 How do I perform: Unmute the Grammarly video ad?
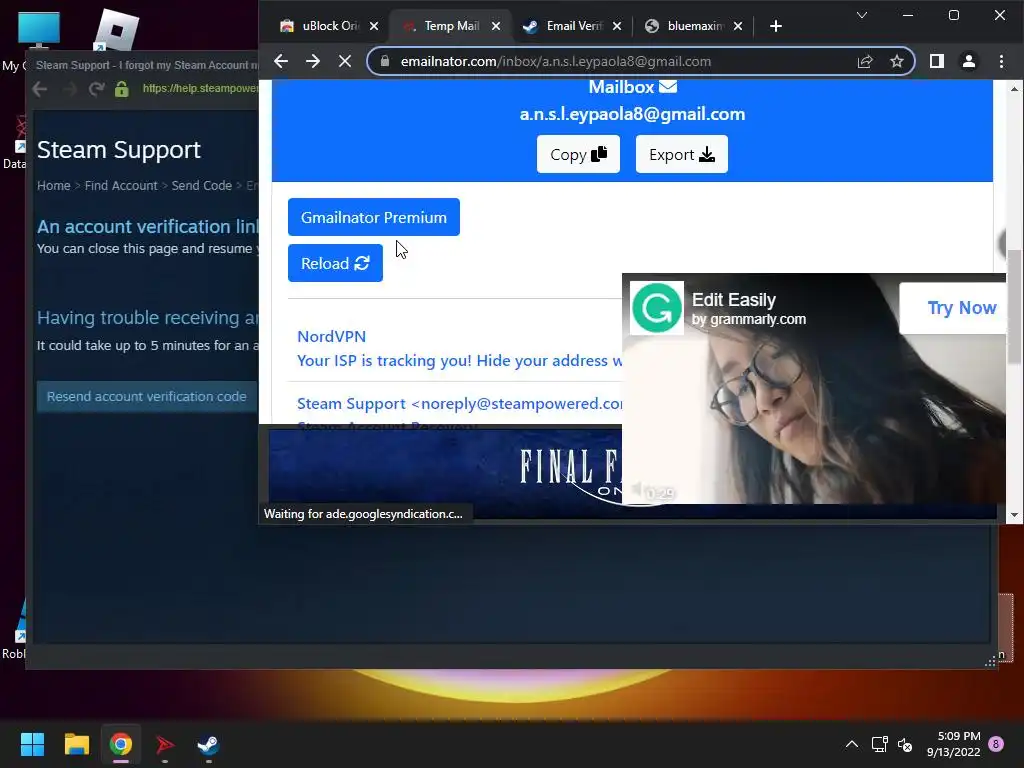pos(638,489)
